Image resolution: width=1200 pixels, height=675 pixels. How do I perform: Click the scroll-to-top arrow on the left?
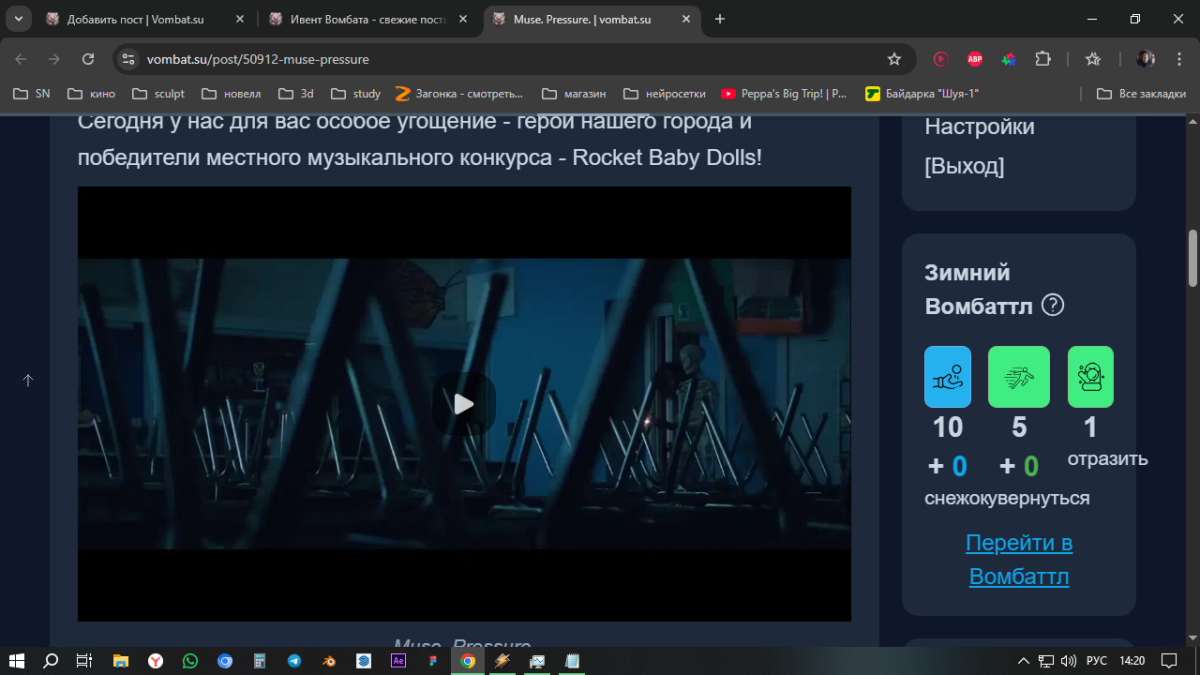[28, 380]
